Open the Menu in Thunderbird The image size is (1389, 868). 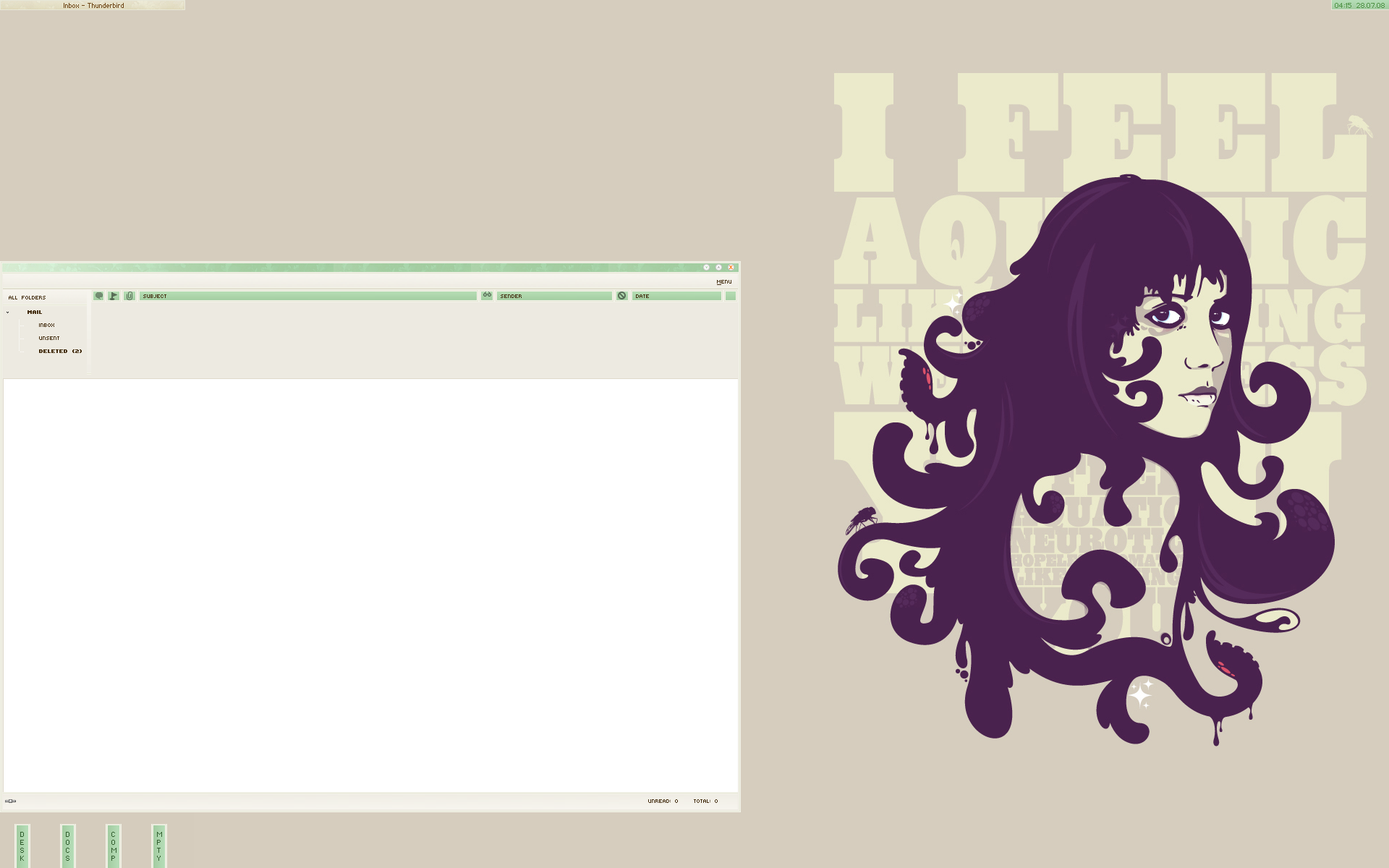[724, 282]
